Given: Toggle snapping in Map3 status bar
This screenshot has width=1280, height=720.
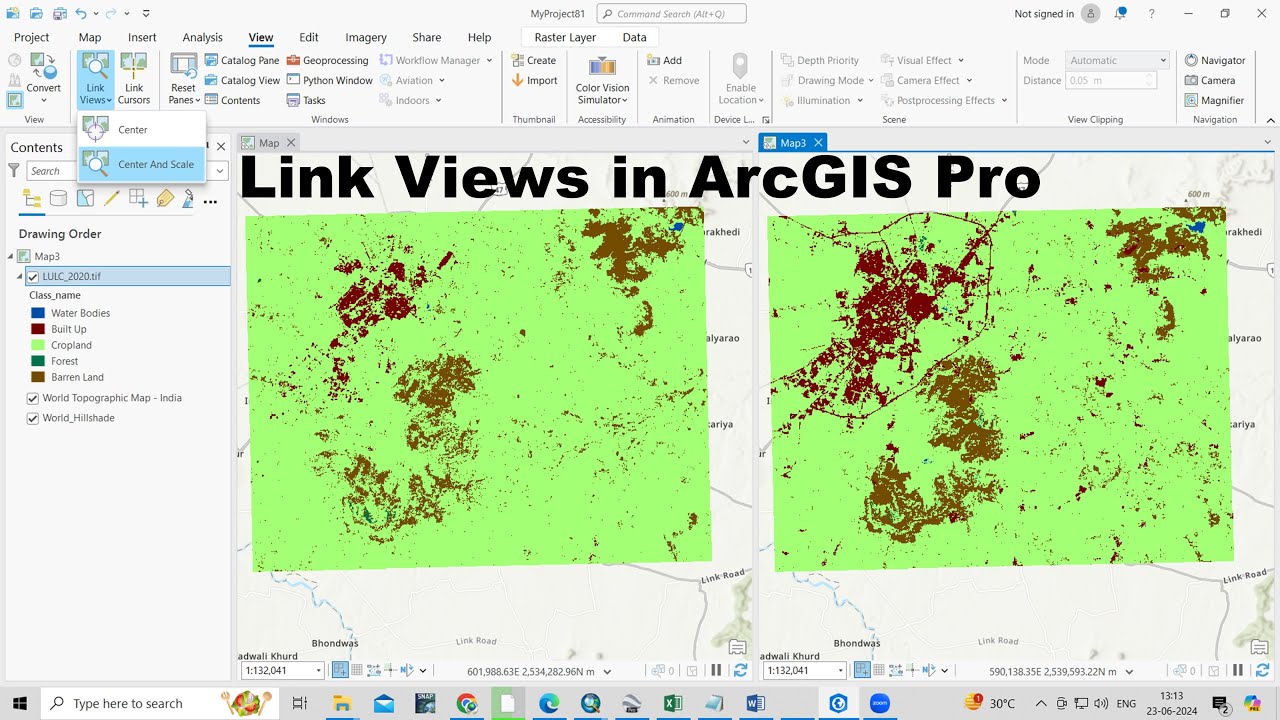Looking at the screenshot, I should click(x=862, y=671).
